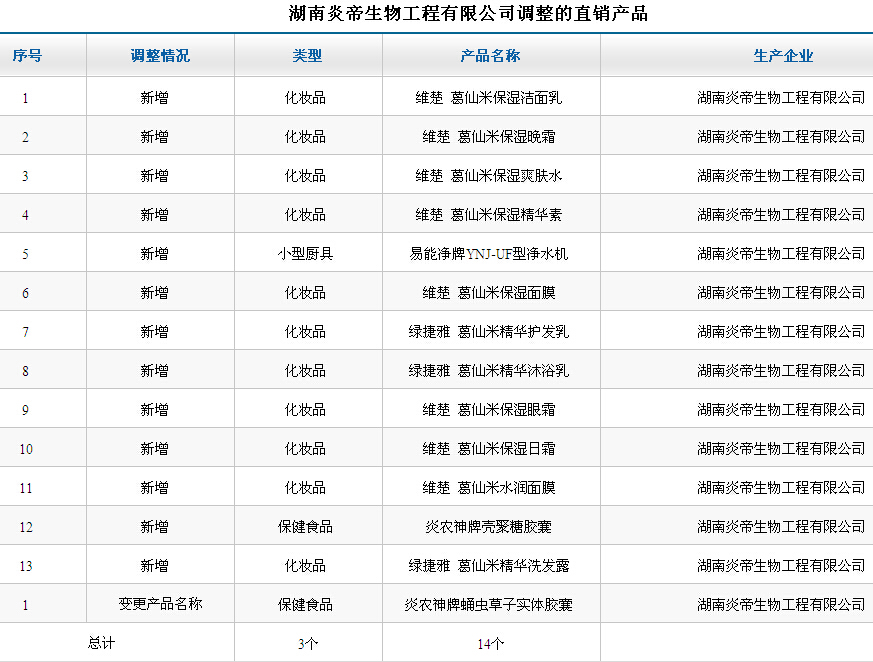Click the 产品名称 column header
Viewport: 873px width, 662px height.
click(491, 55)
